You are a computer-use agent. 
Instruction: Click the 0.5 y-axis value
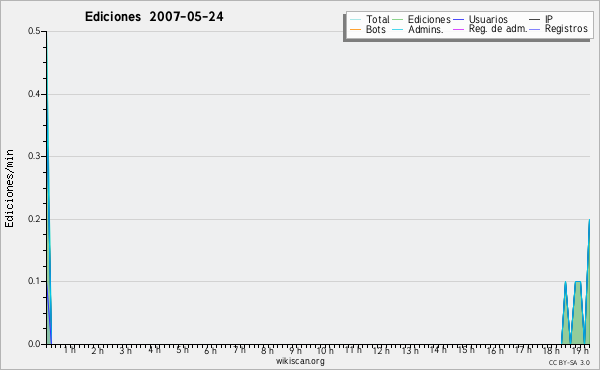[x=34, y=31]
